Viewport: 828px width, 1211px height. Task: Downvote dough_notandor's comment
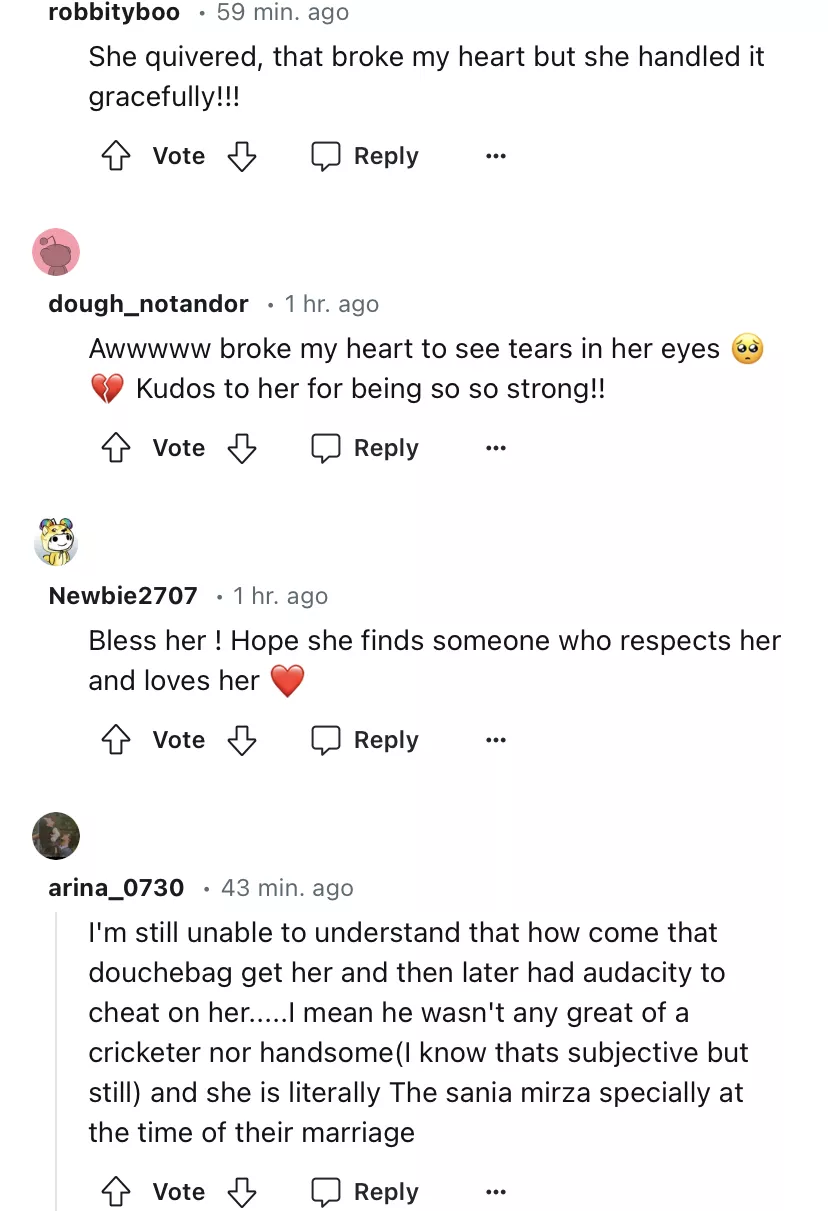[x=242, y=448]
